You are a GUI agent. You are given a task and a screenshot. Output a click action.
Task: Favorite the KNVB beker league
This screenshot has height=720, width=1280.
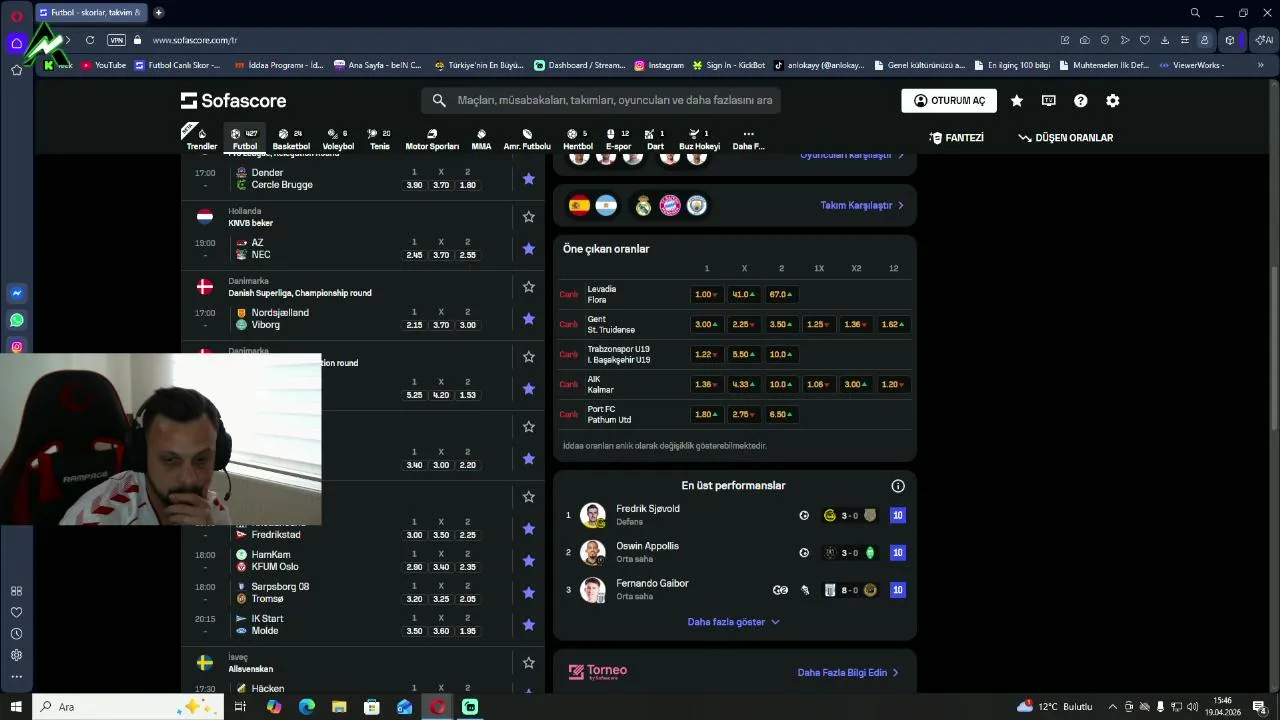point(529,217)
